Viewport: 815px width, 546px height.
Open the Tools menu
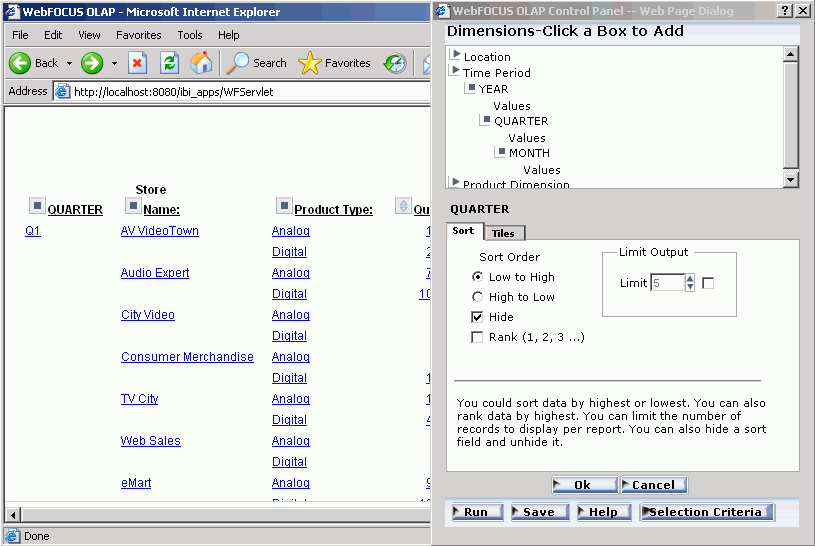pos(190,35)
